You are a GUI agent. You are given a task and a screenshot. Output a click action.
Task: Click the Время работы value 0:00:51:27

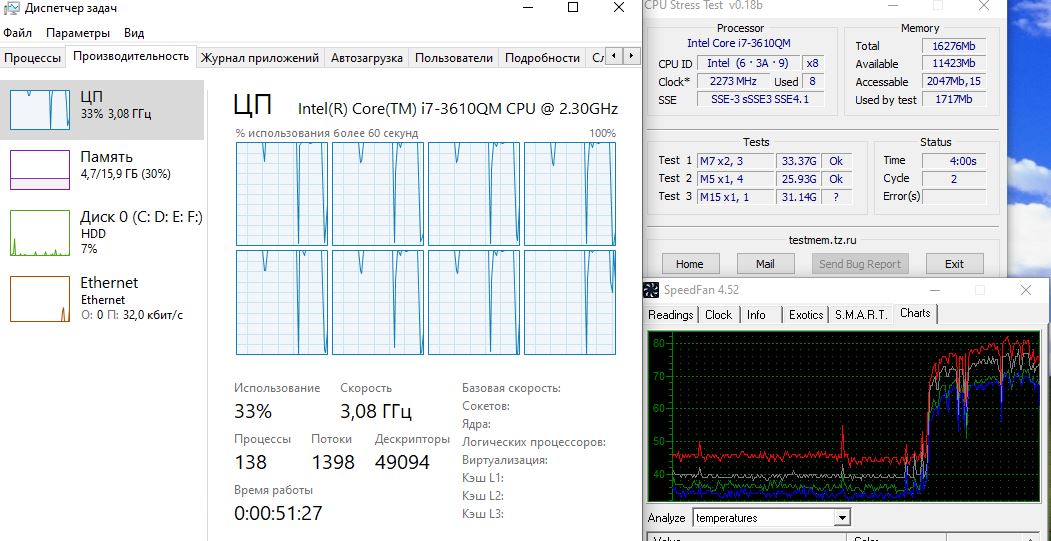278,514
